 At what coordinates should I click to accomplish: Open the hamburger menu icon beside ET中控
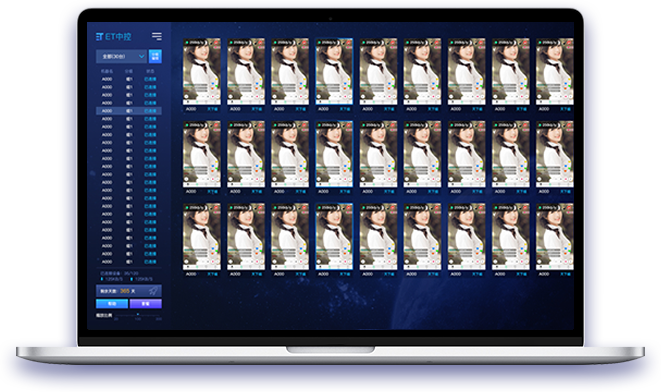[x=157, y=37]
